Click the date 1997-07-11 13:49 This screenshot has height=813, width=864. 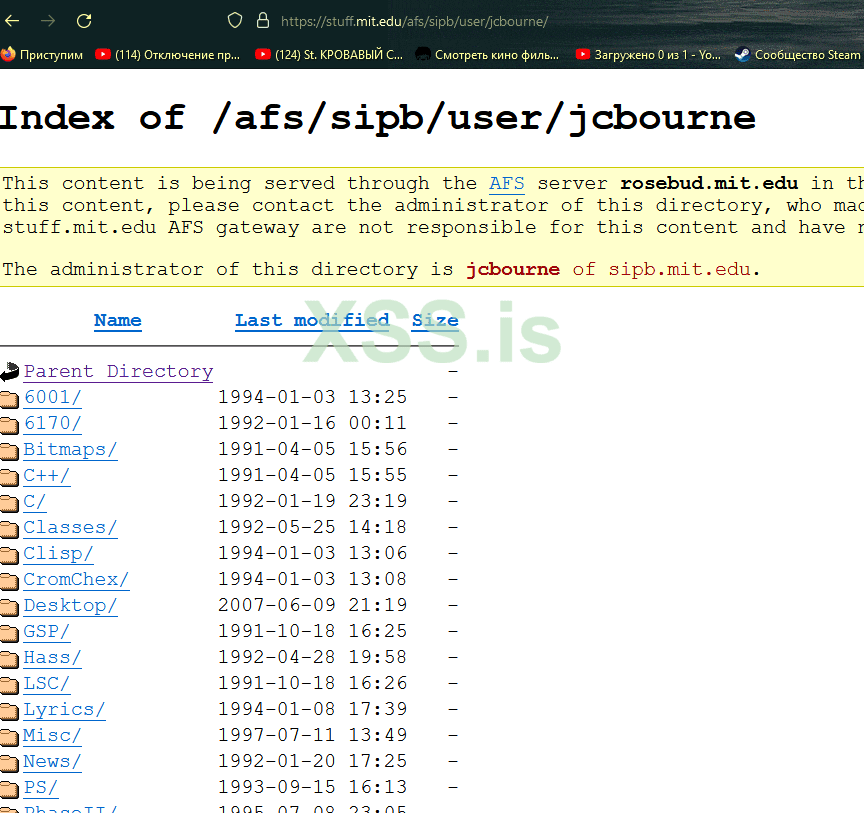tap(312, 735)
